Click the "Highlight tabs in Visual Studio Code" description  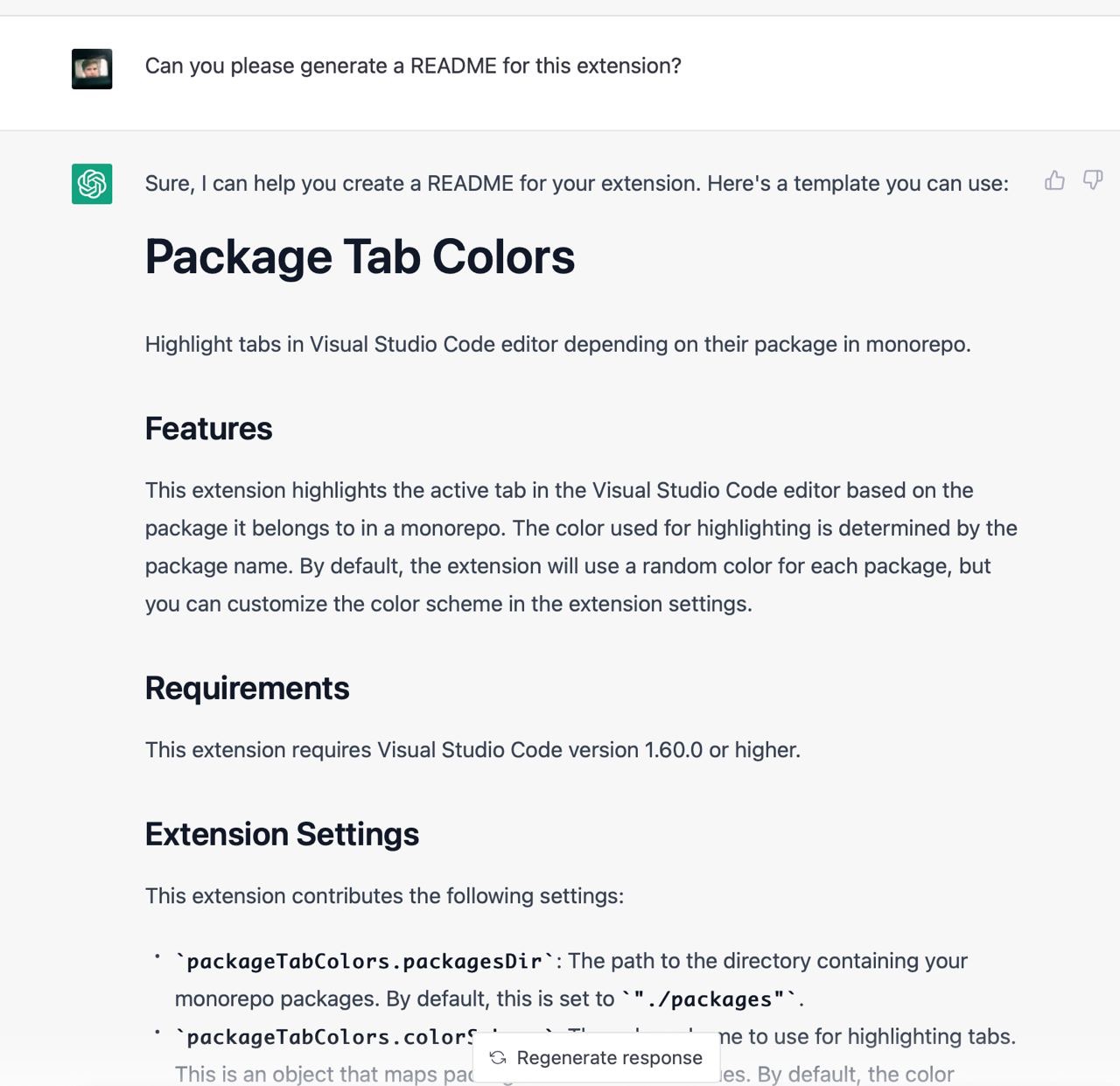557,345
